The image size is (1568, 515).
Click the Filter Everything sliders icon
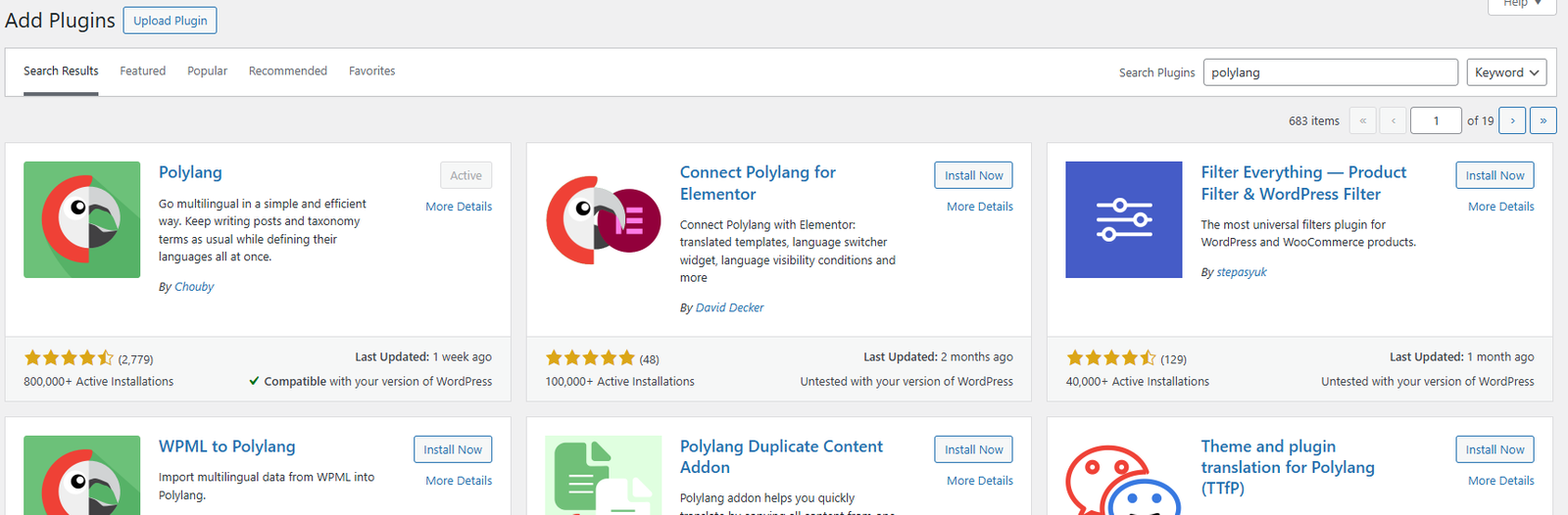[1124, 219]
